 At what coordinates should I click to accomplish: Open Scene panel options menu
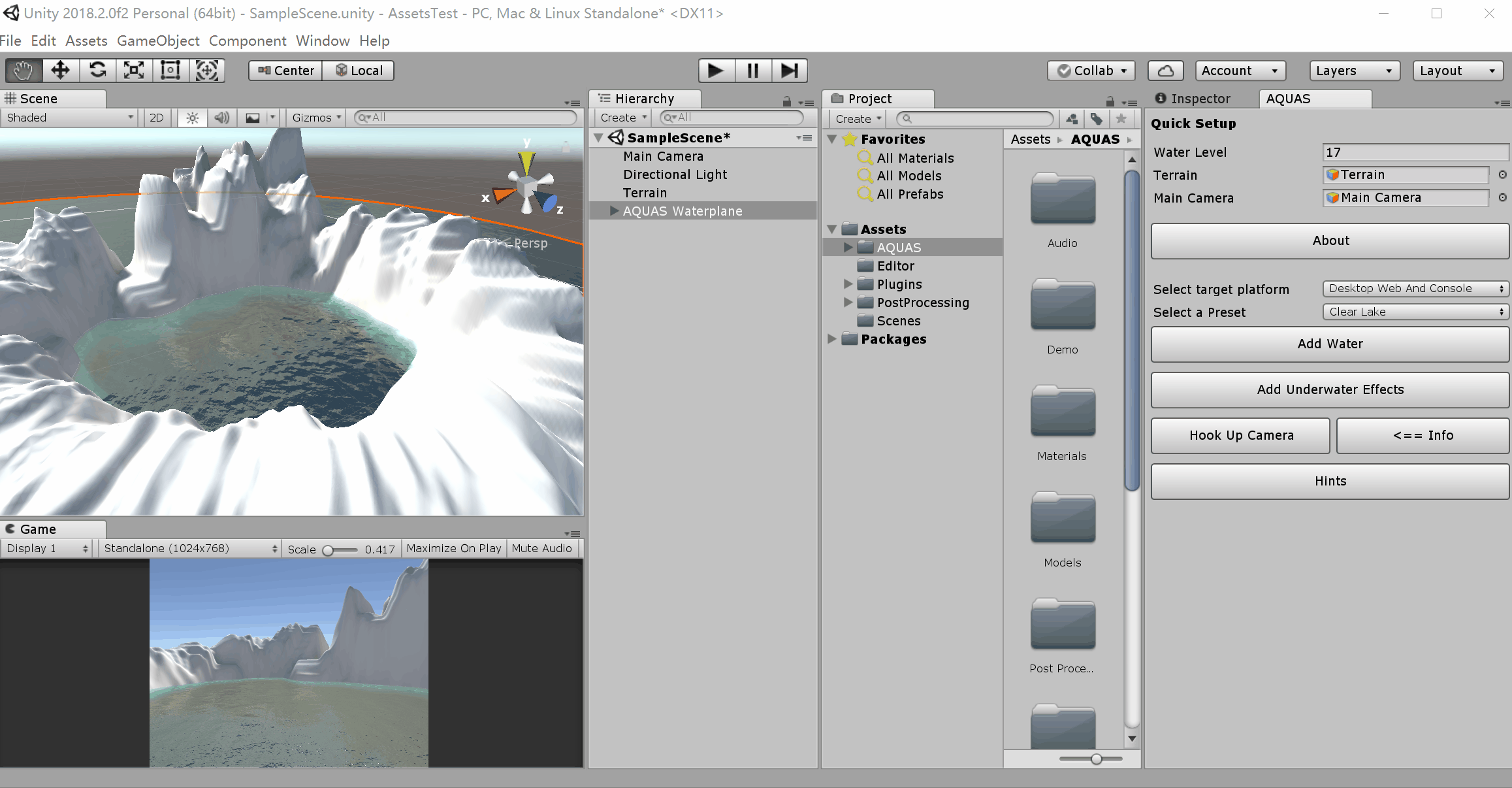pos(572,103)
